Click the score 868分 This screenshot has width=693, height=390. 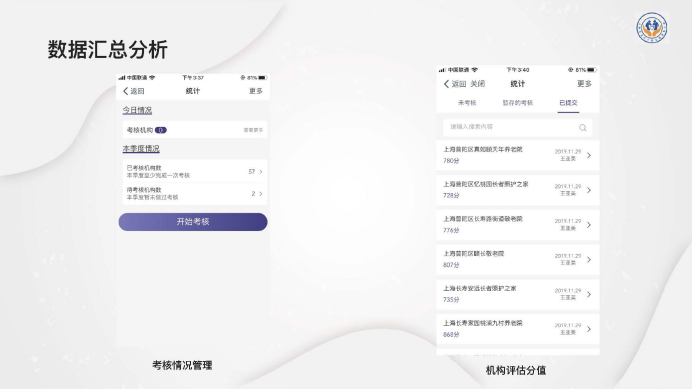451,335
